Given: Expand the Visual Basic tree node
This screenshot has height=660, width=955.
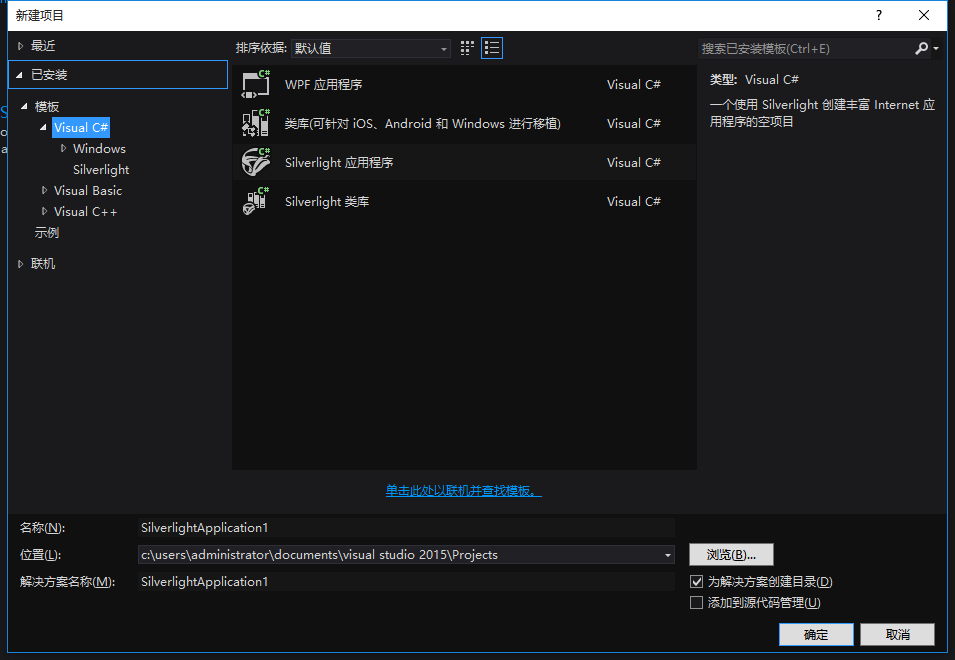Looking at the screenshot, I should point(44,191).
